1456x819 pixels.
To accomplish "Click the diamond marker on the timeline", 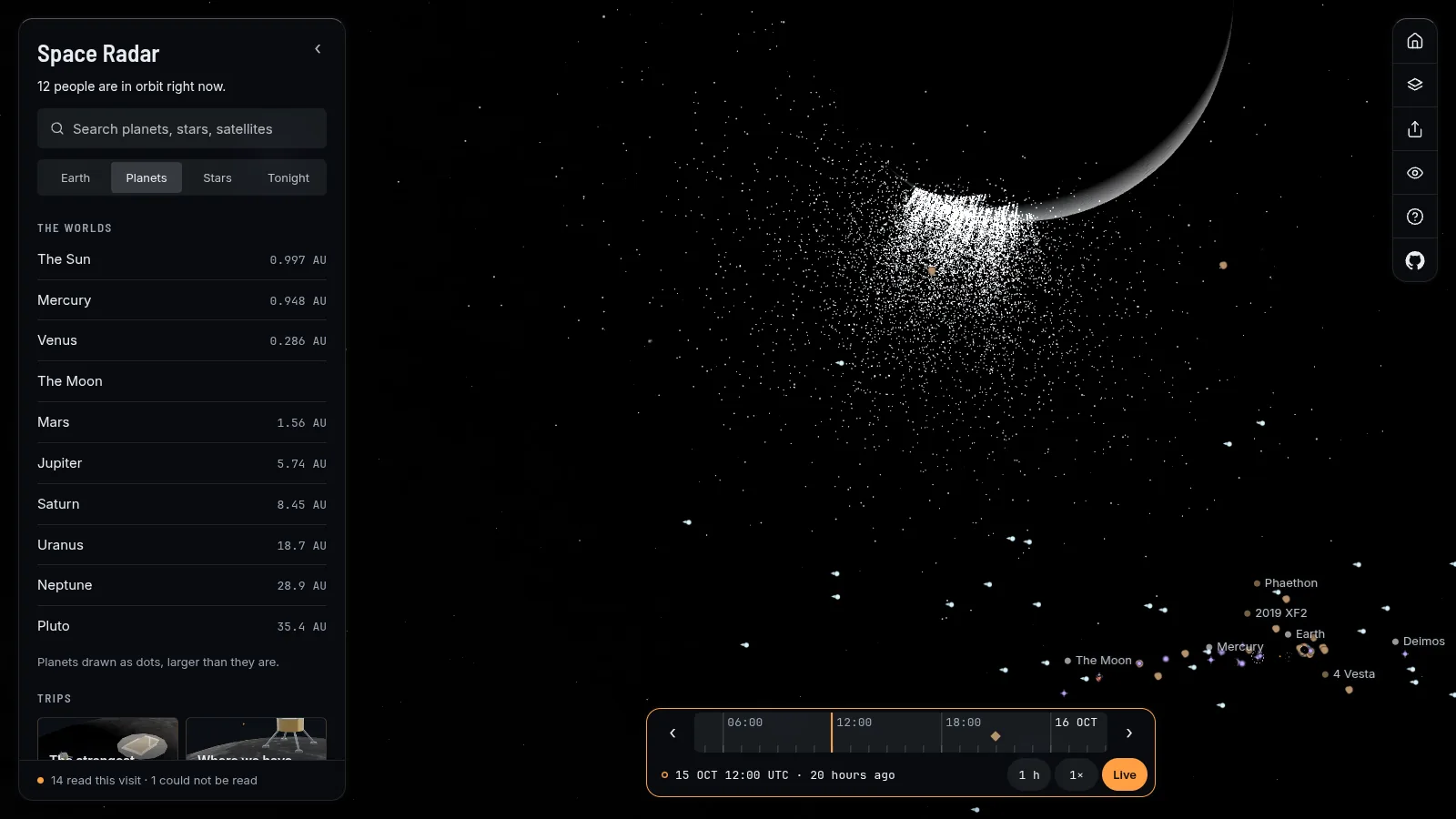I will pyautogui.click(x=996, y=735).
